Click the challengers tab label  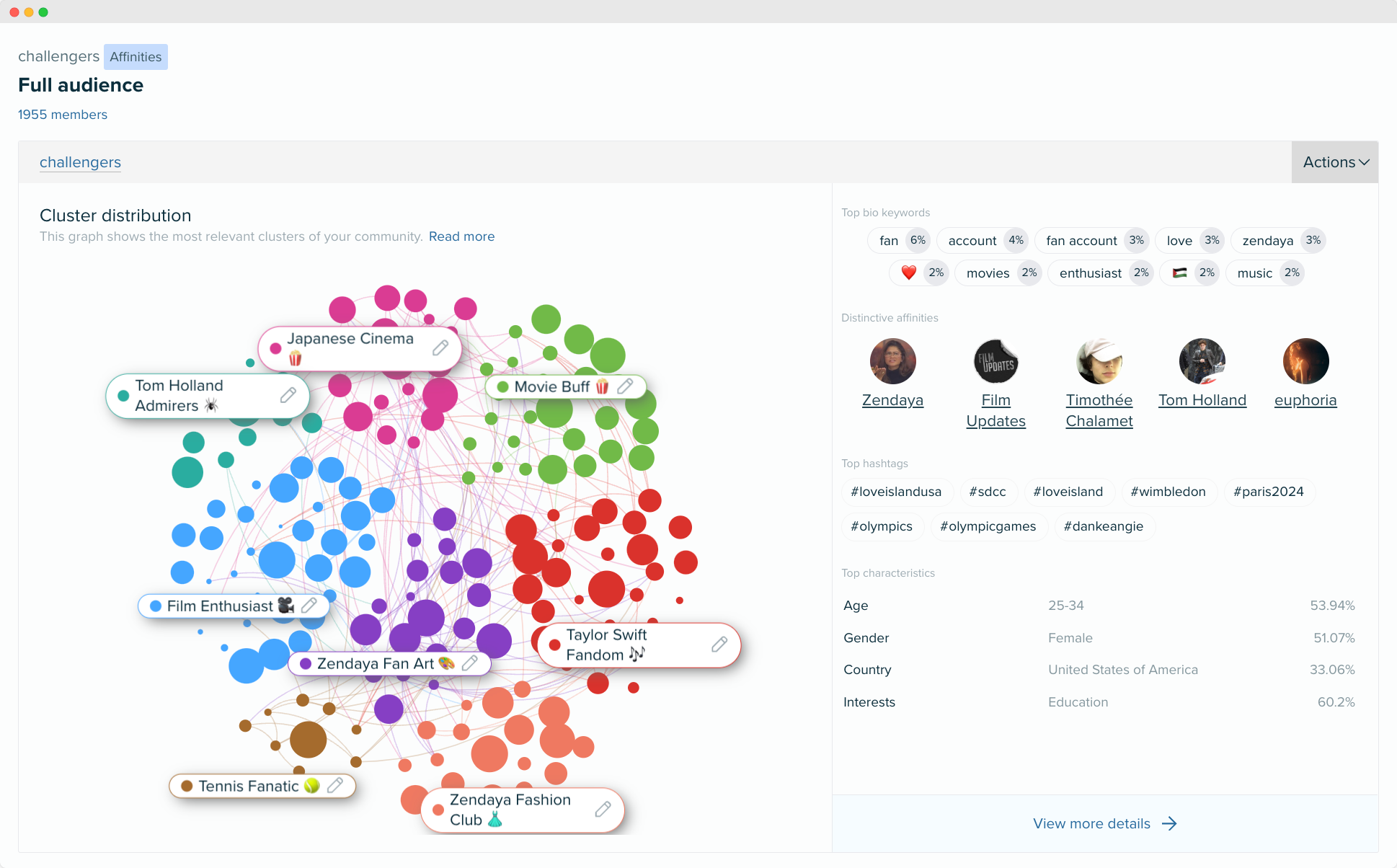point(80,162)
